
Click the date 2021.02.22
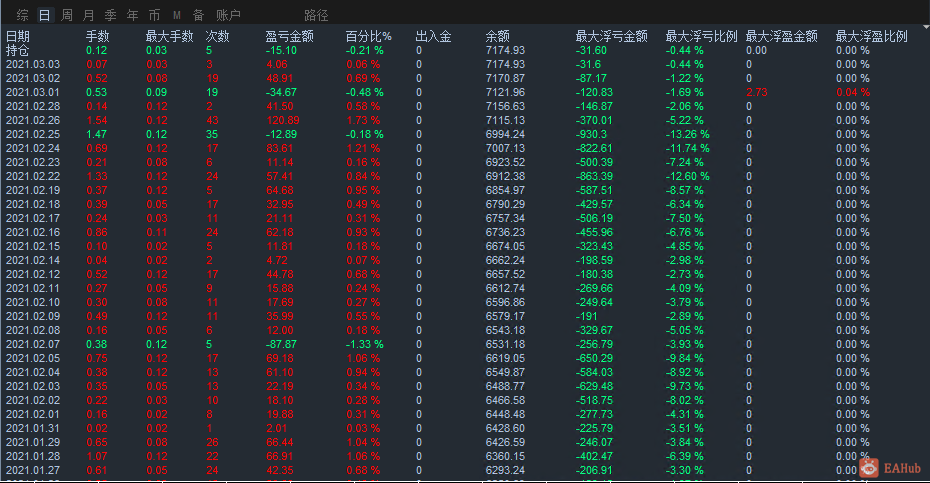[x=33, y=176]
